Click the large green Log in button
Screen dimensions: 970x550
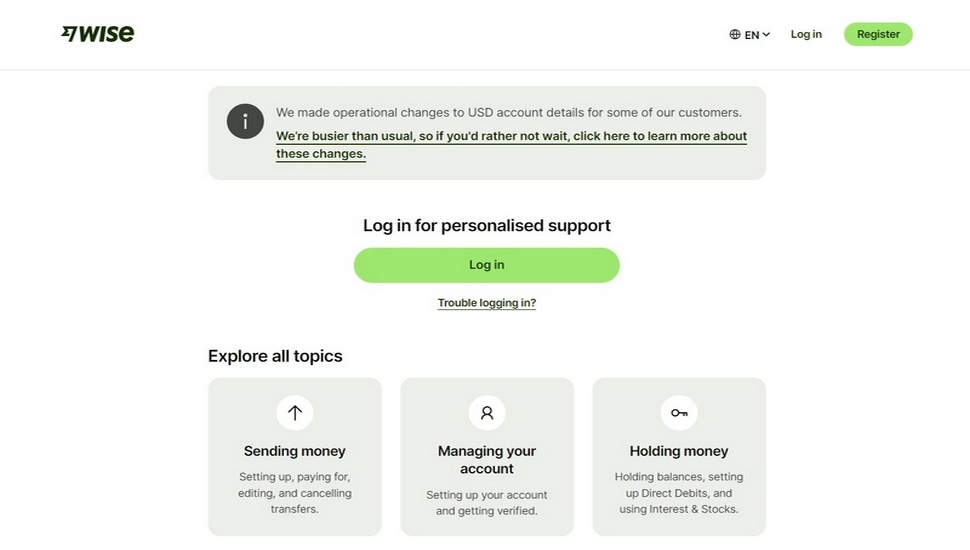(x=487, y=265)
